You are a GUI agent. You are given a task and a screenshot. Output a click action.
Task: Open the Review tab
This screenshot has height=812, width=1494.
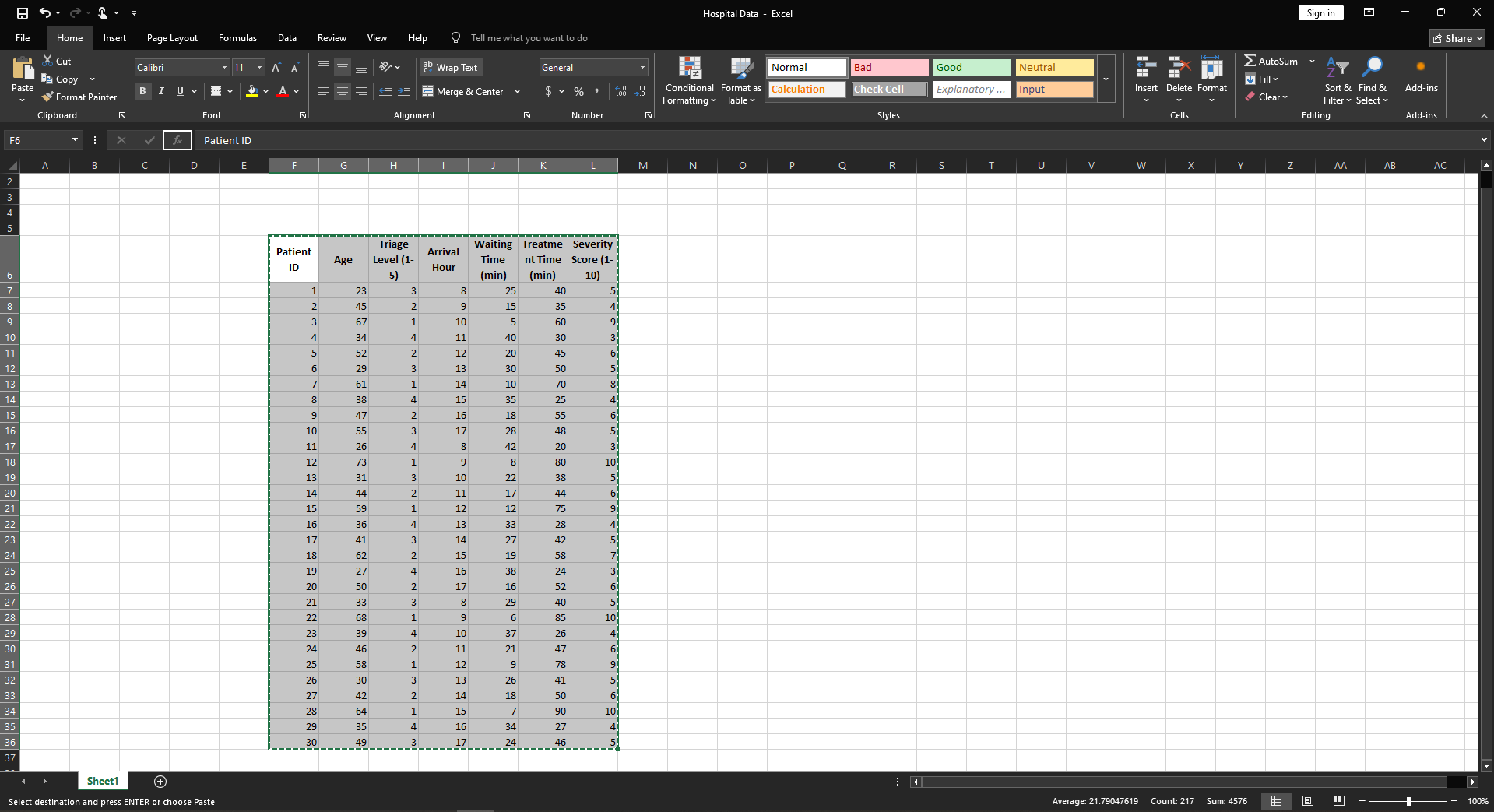tap(332, 38)
